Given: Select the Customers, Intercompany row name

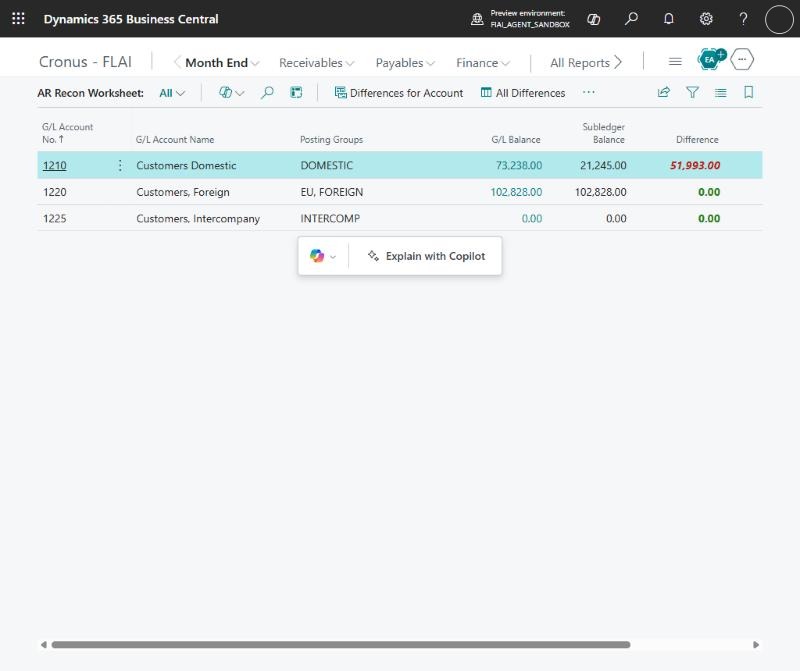Looking at the screenshot, I should [198, 218].
